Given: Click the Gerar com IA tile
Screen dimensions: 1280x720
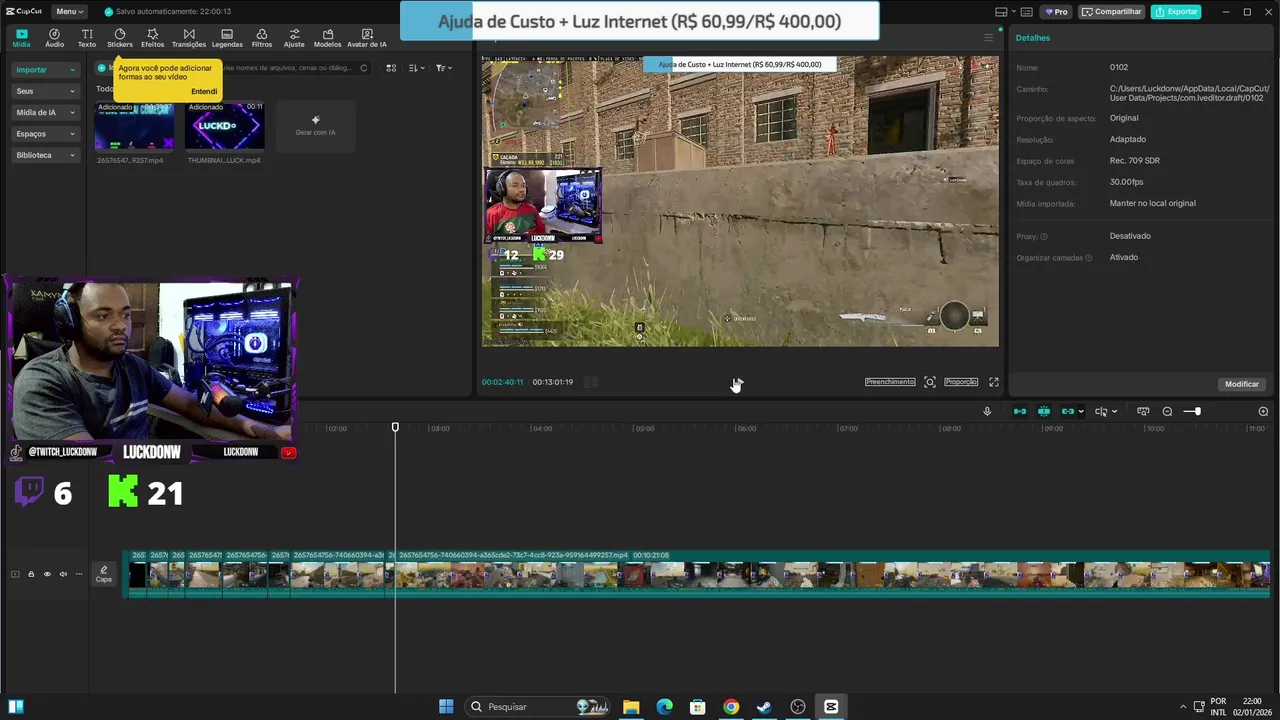Looking at the screenshot, I should [315, 126].
